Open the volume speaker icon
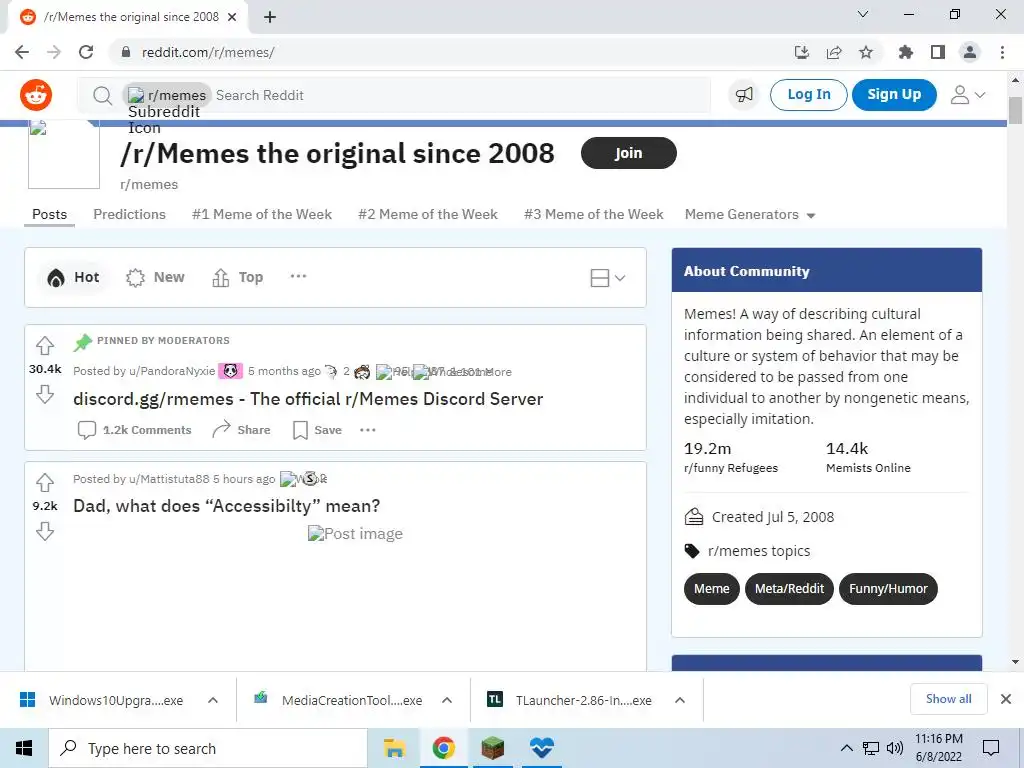The image size is (1024, 768). click(x=895, y=748)
